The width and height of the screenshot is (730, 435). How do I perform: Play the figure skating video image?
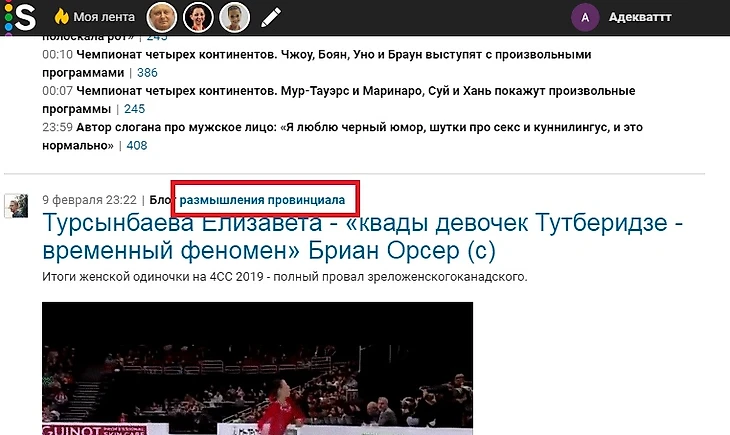[x=257, y=368]
